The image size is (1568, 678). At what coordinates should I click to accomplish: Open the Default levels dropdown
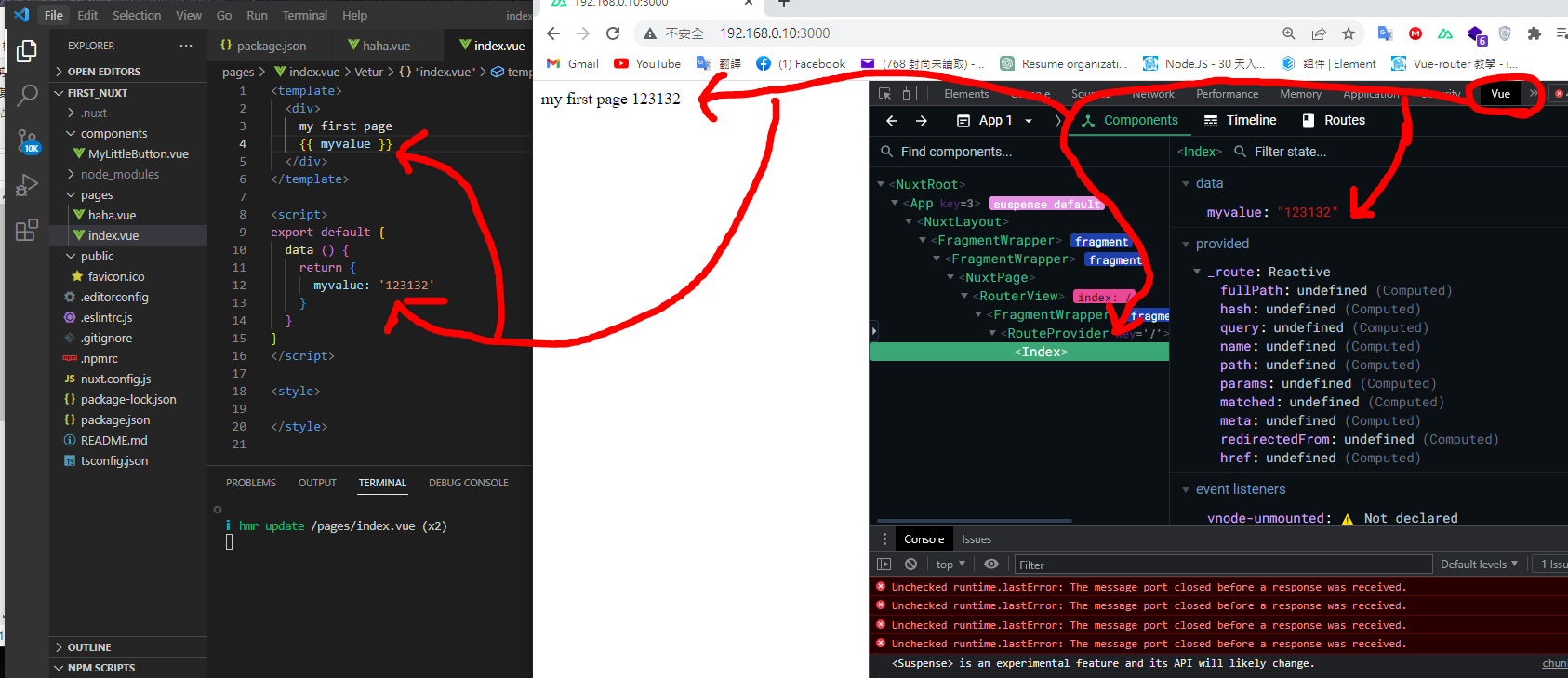click(1479, 565)
